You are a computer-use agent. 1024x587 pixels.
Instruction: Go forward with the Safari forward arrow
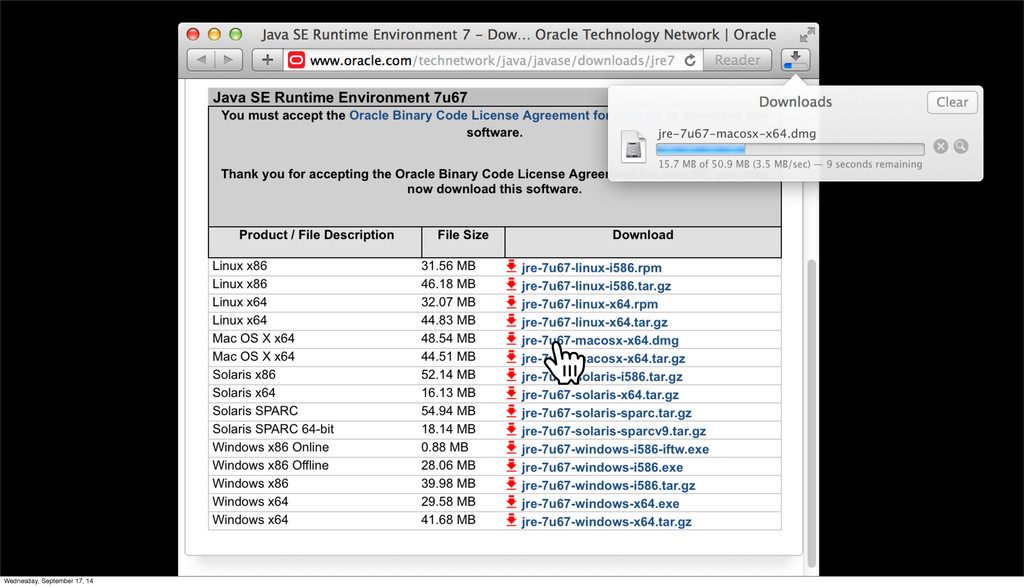(229, 60)
